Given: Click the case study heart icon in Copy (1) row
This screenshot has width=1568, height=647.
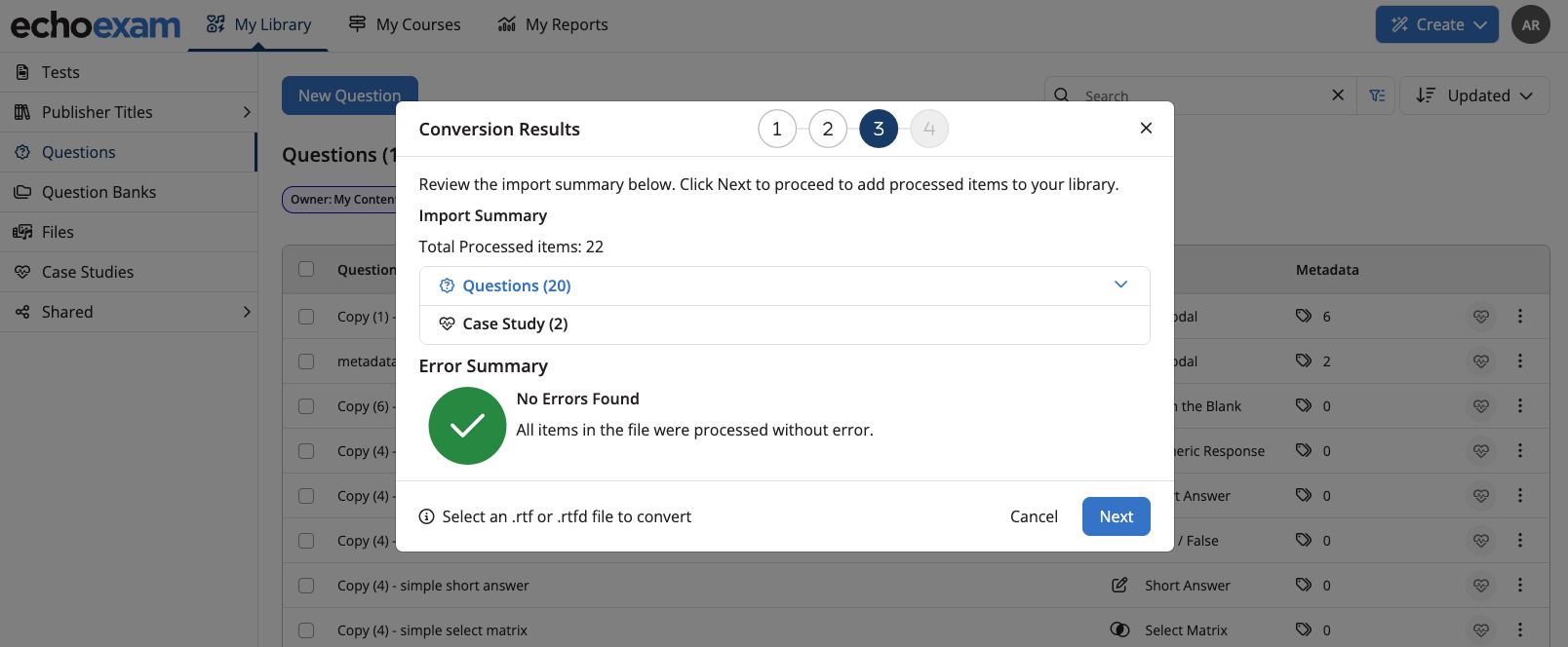Looking at the screenshot, I should coord(1480,316).
